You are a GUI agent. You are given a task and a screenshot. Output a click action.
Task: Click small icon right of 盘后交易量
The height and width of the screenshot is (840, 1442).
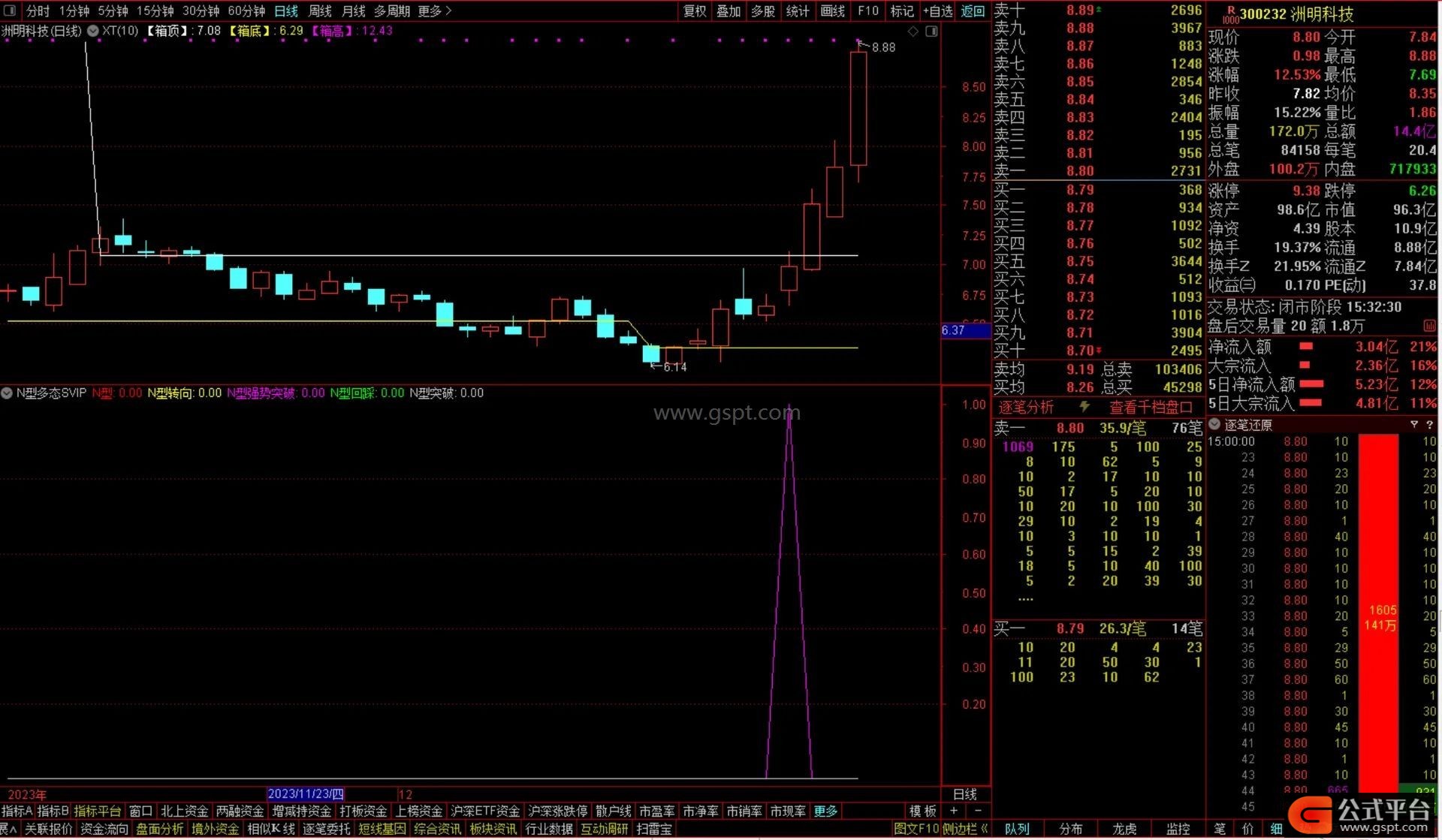(1429, 326)
